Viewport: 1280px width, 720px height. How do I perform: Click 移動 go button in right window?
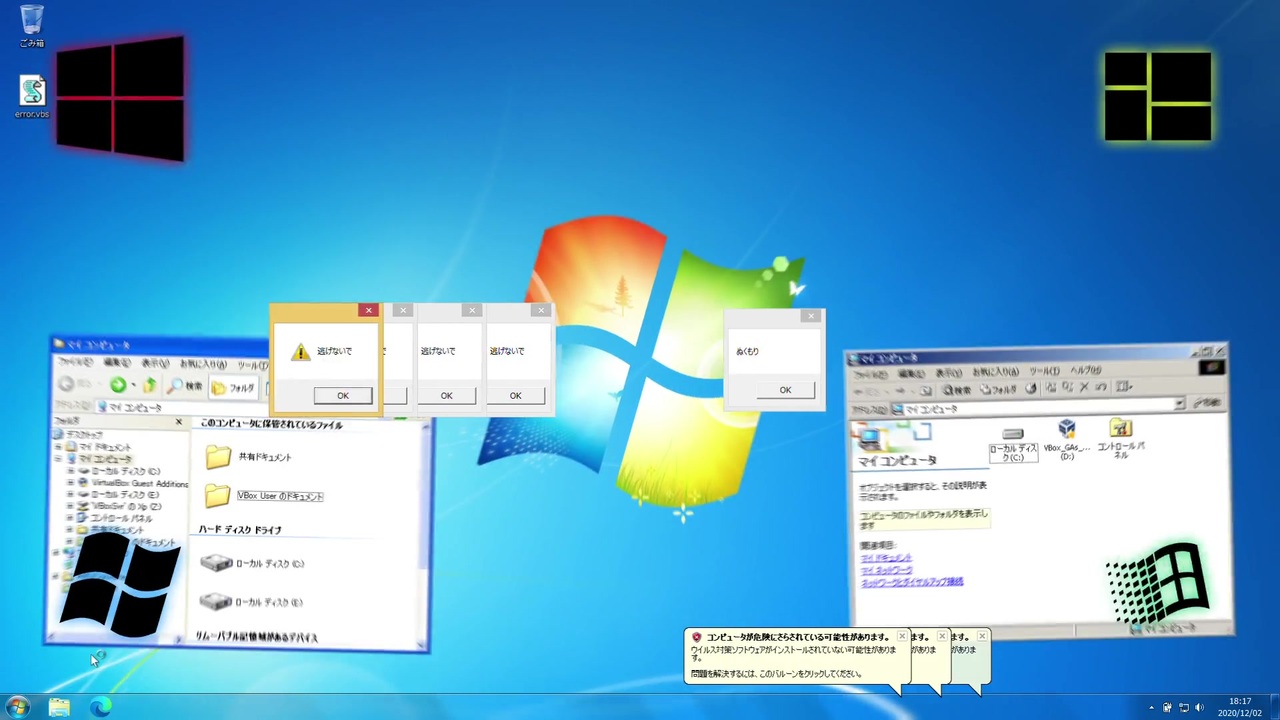(1207, 402)
